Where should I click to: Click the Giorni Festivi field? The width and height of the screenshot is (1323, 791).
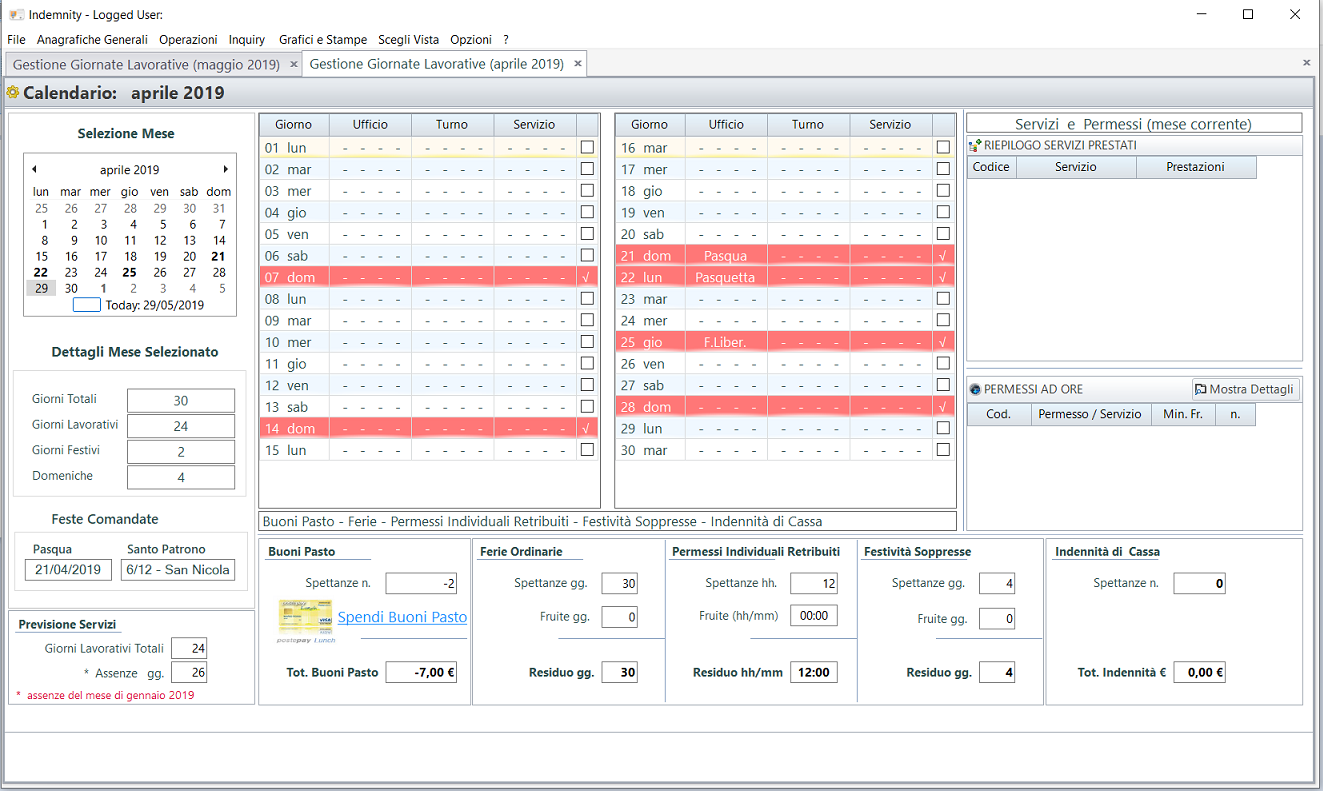[x=181, y=452]
